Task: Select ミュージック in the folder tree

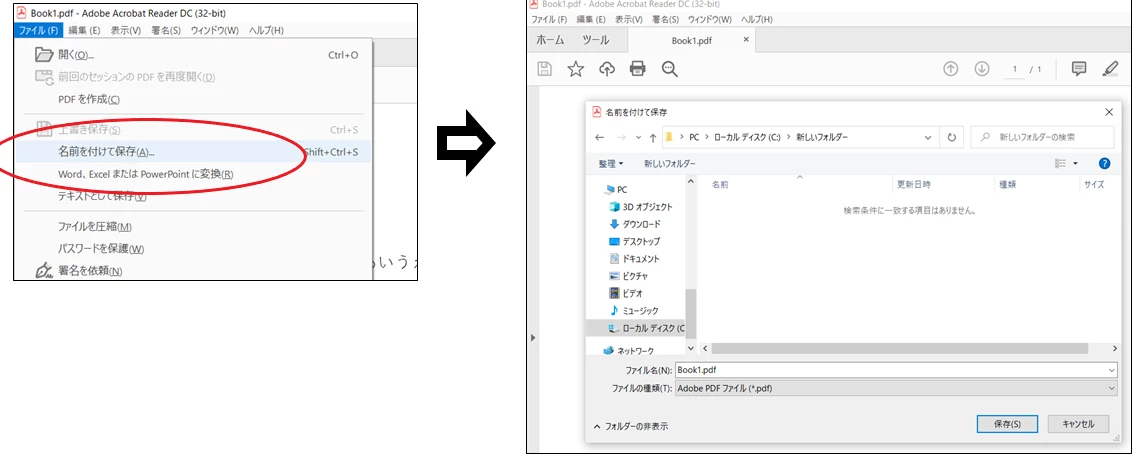Action: [x=634, y=311]
